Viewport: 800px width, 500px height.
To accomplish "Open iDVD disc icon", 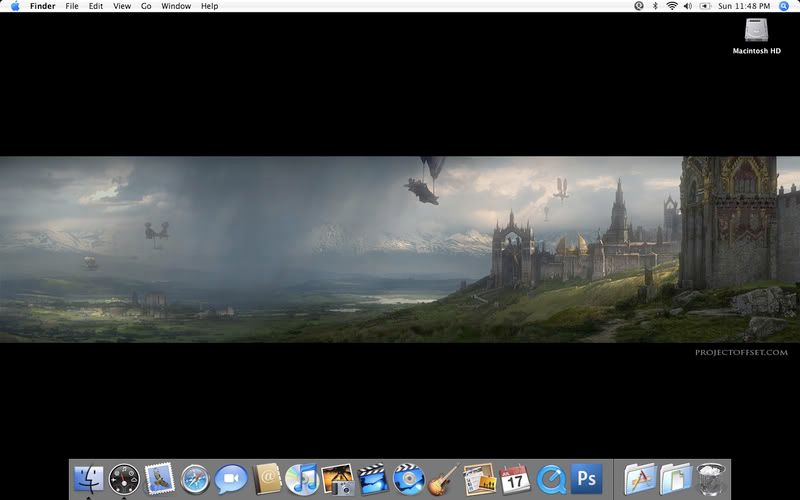I will 409,479.
